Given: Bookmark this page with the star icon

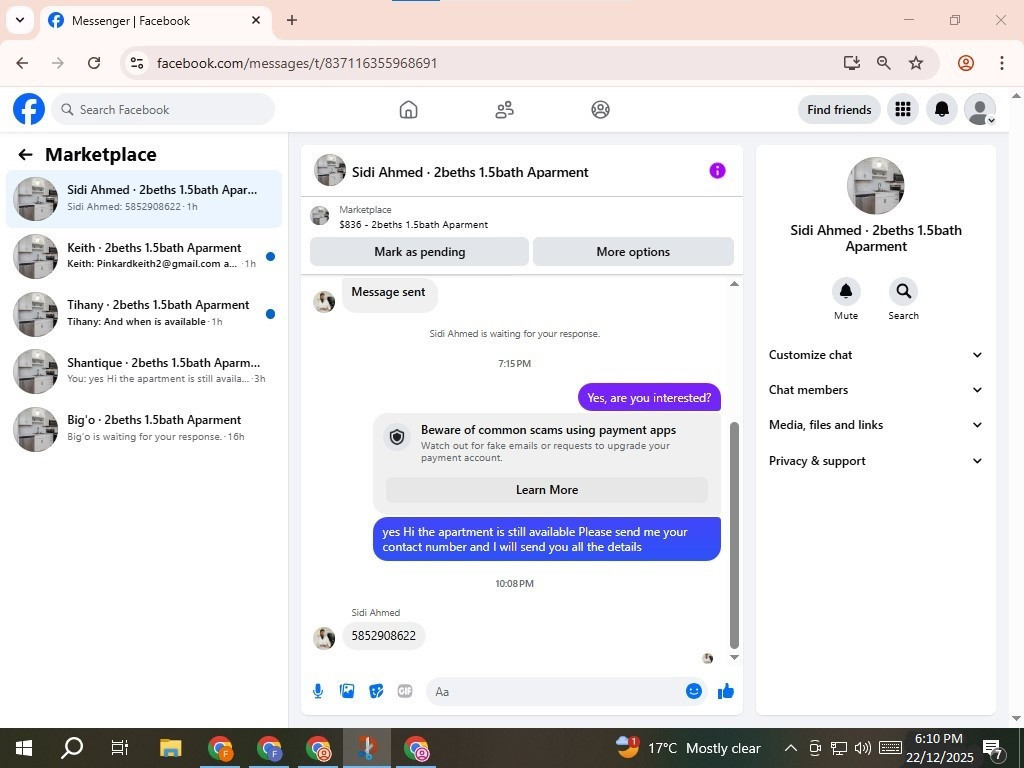Looking at the screenshot, I should coord(916,63).
